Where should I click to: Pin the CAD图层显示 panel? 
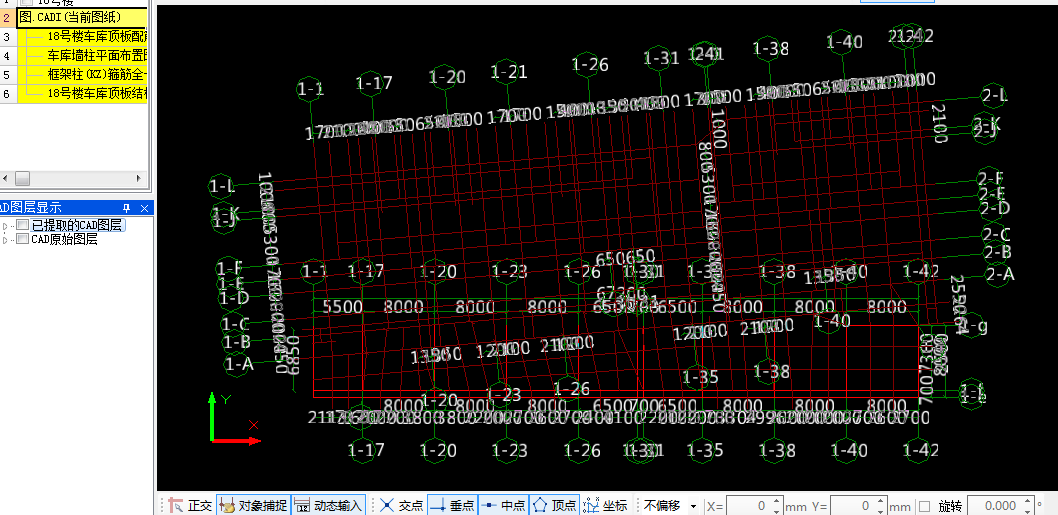pyautogui.click(x=126, y=208)
